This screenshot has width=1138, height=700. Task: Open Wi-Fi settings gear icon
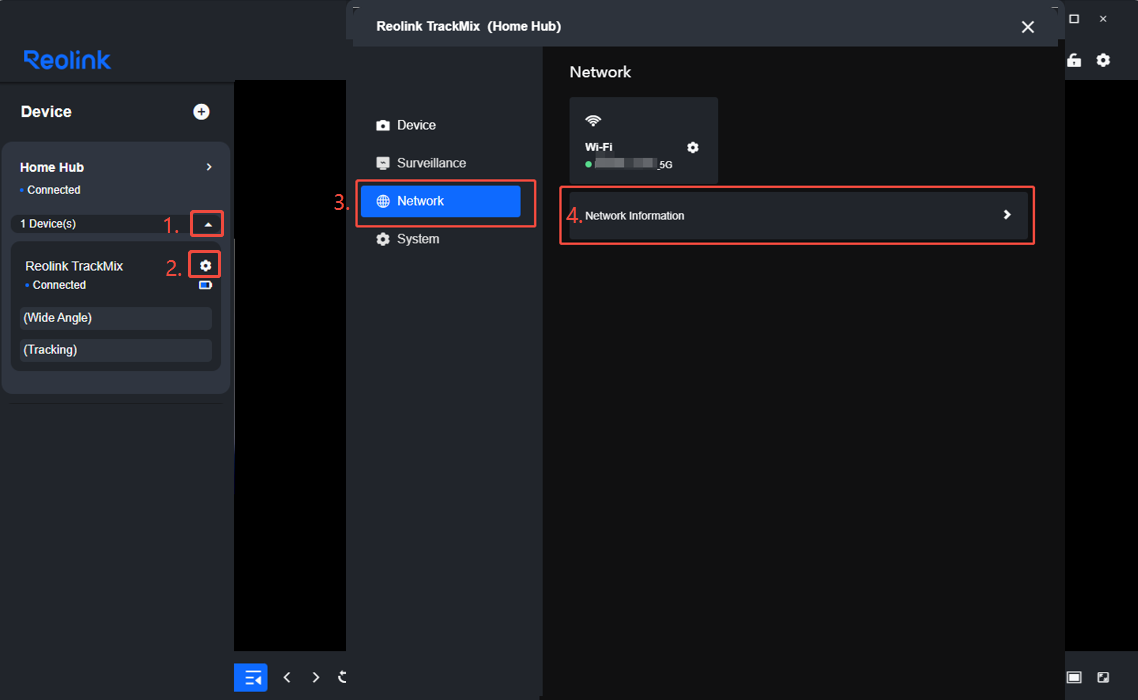693,147
